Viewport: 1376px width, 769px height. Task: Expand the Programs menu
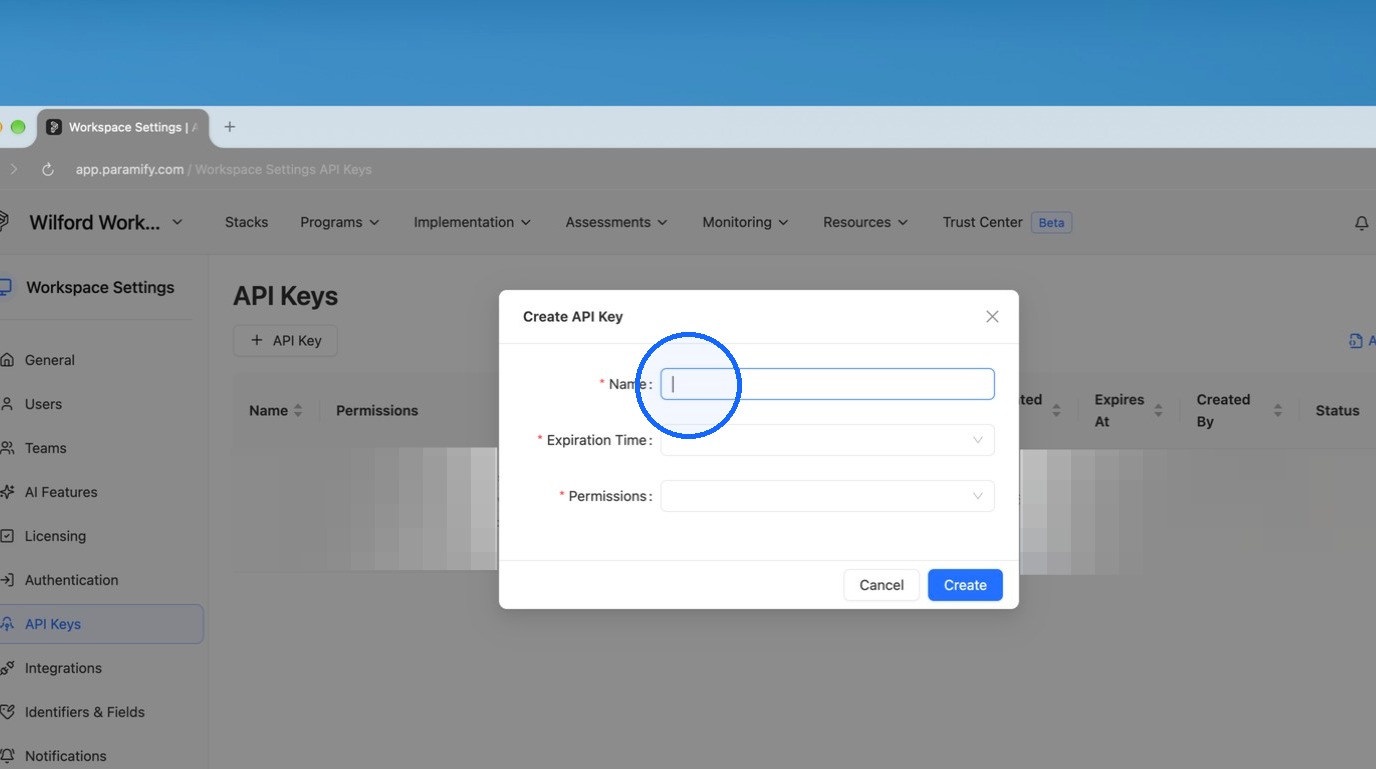tap(340, 222)
